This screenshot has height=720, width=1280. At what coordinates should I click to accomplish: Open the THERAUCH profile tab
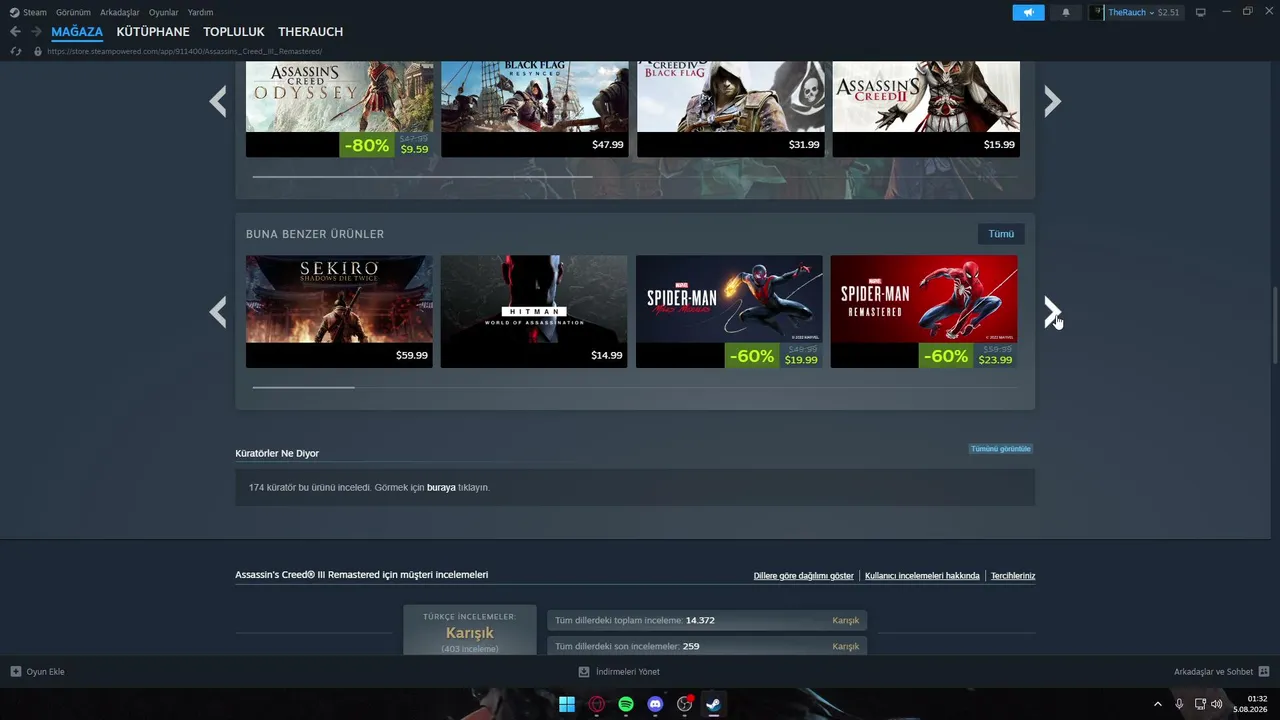pyautogui.click(x=310, y=32)
